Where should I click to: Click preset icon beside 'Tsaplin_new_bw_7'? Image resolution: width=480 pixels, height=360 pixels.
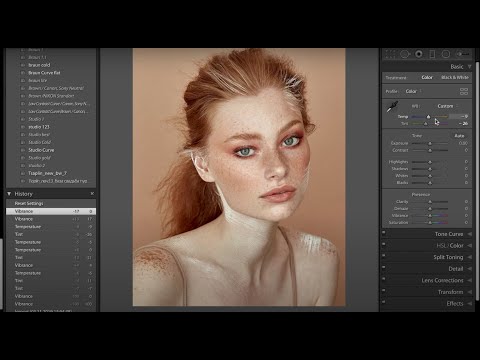click(x=23, y=173)
